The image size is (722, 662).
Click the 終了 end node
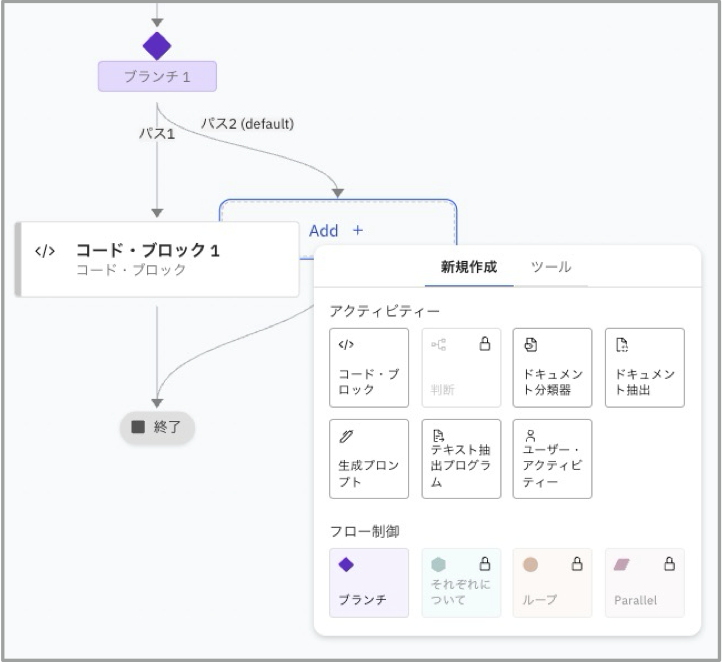coord(157,427)
